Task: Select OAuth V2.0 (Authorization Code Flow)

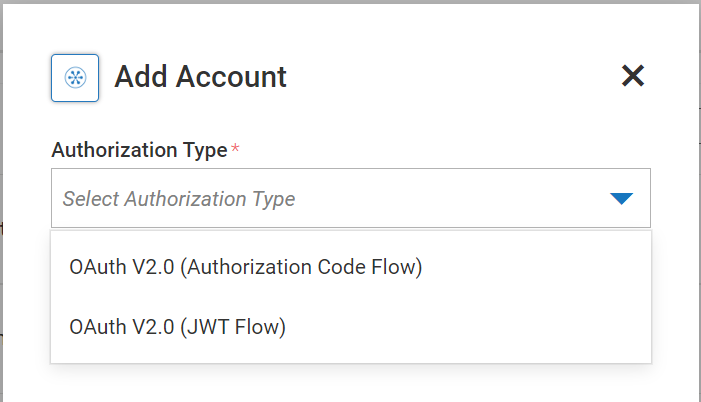Action: (246, 267)
